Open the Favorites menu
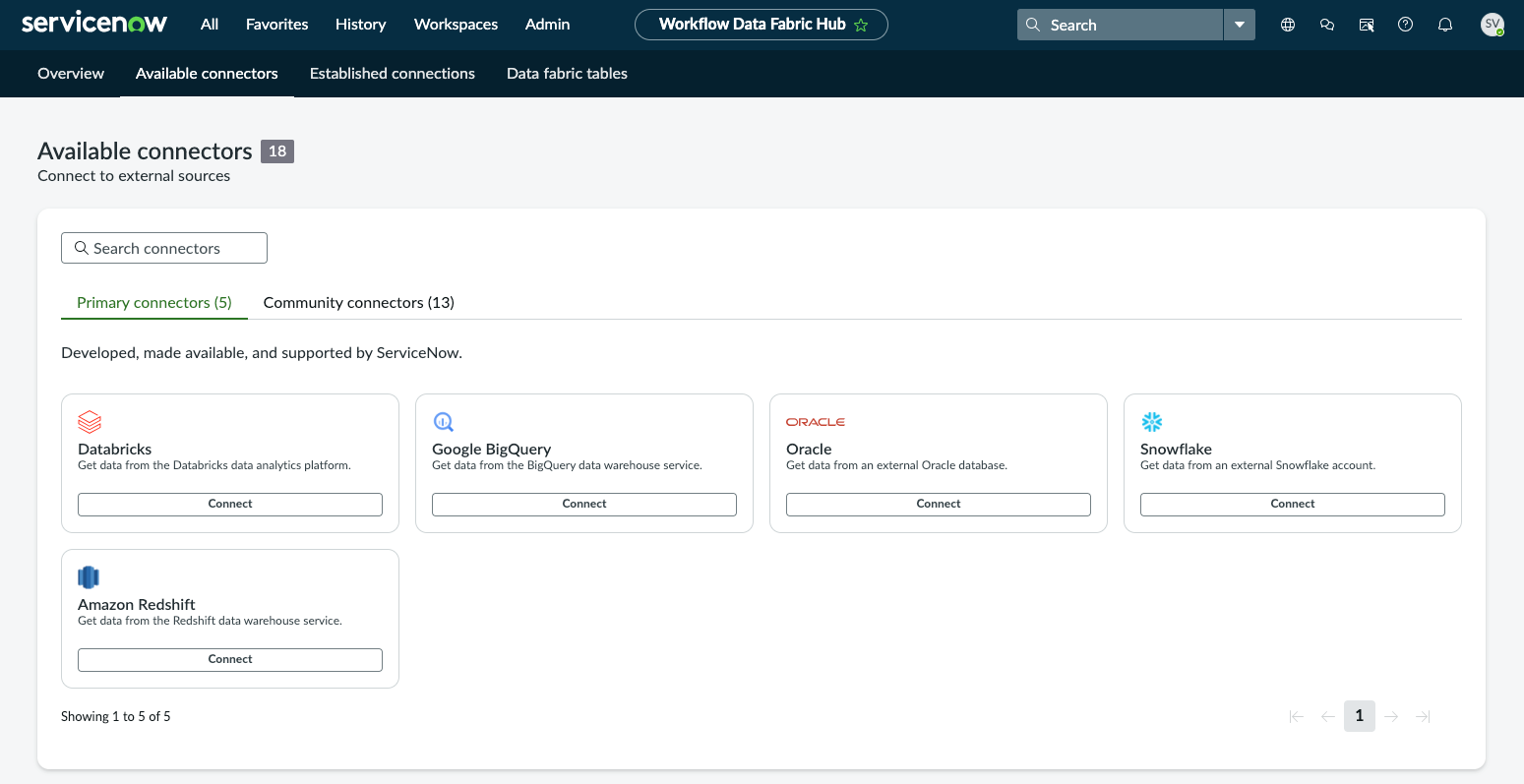The image size is (1524, 784). 277,25
